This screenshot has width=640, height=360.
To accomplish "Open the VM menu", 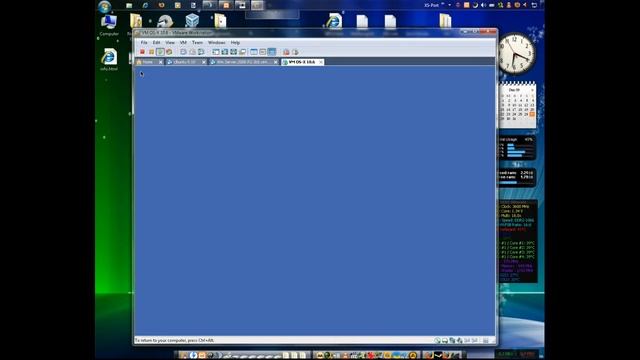I will pos(183,42).
